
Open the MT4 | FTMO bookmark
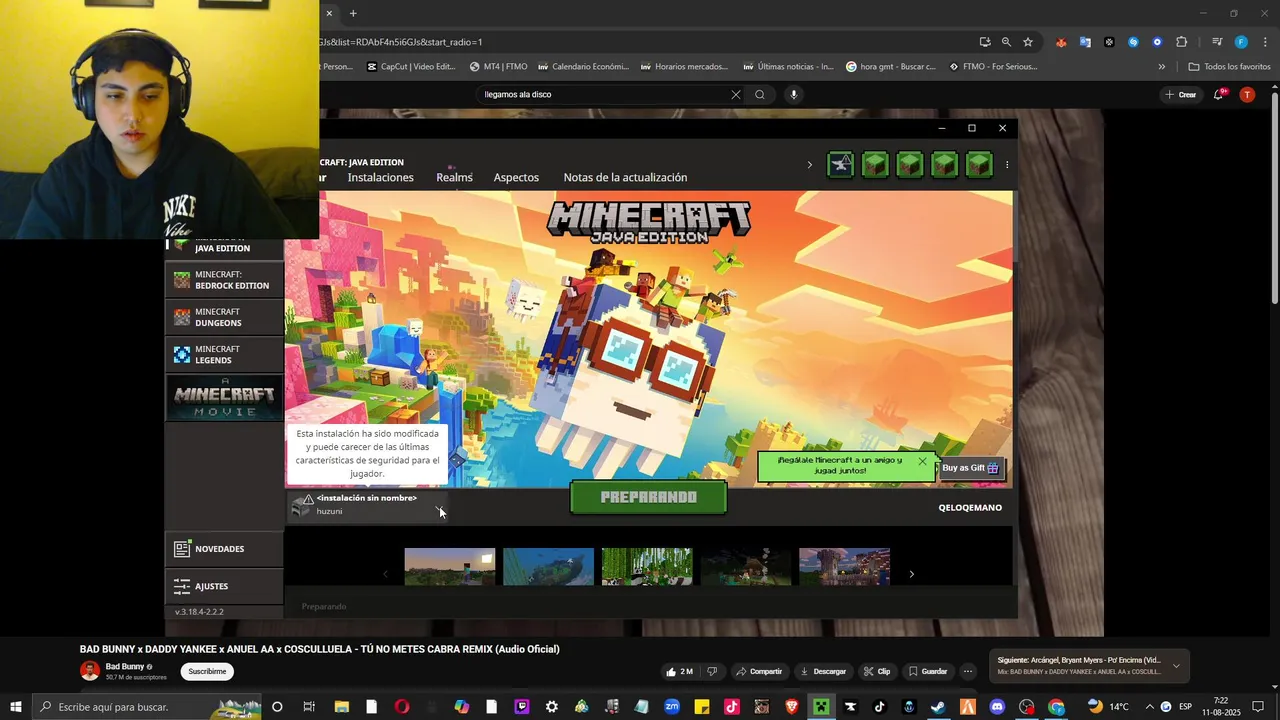click(498, 67)
